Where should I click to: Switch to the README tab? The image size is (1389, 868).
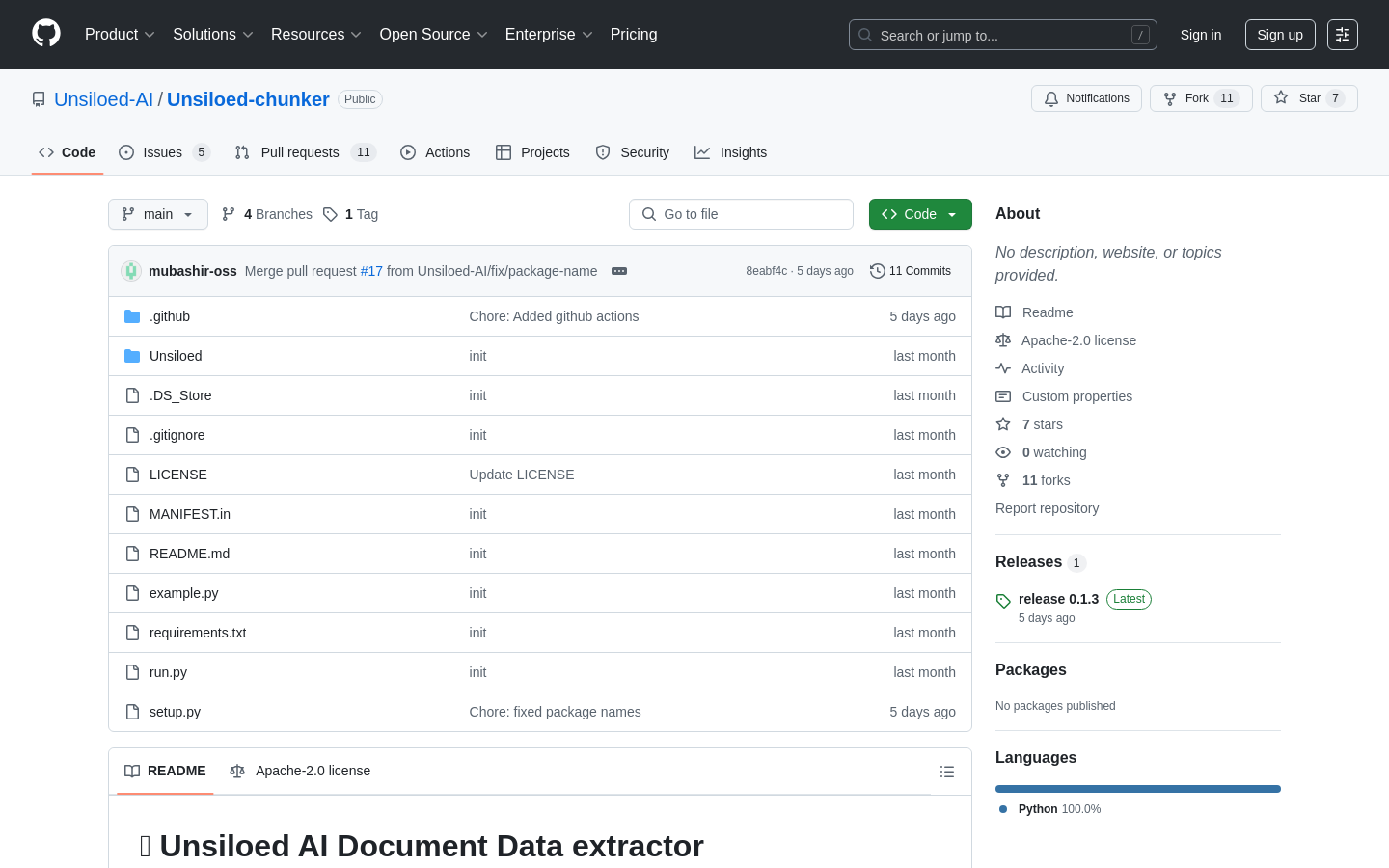pyautogui.click(x=165, y=771)
